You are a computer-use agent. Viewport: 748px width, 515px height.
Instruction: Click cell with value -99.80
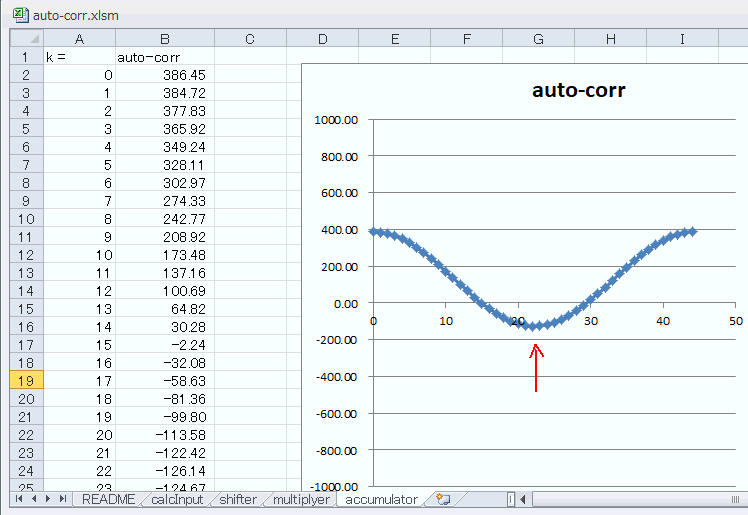(x=165, y=416)
